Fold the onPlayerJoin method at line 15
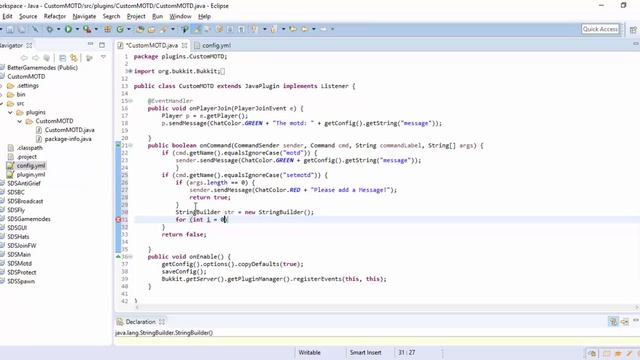 tap(131, 101)
